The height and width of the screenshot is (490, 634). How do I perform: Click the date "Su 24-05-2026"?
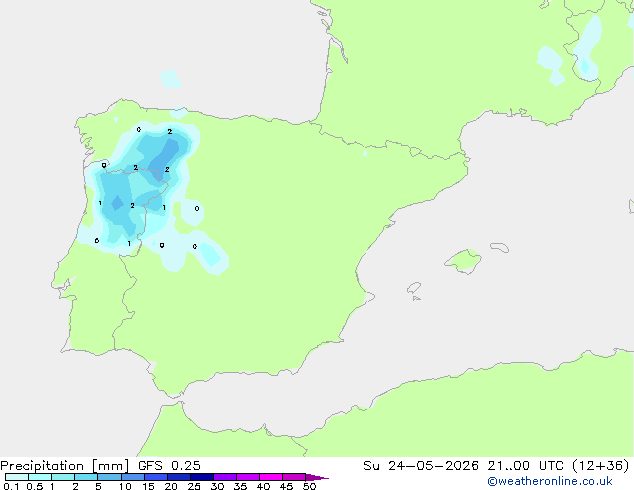[x=421, y=466]
